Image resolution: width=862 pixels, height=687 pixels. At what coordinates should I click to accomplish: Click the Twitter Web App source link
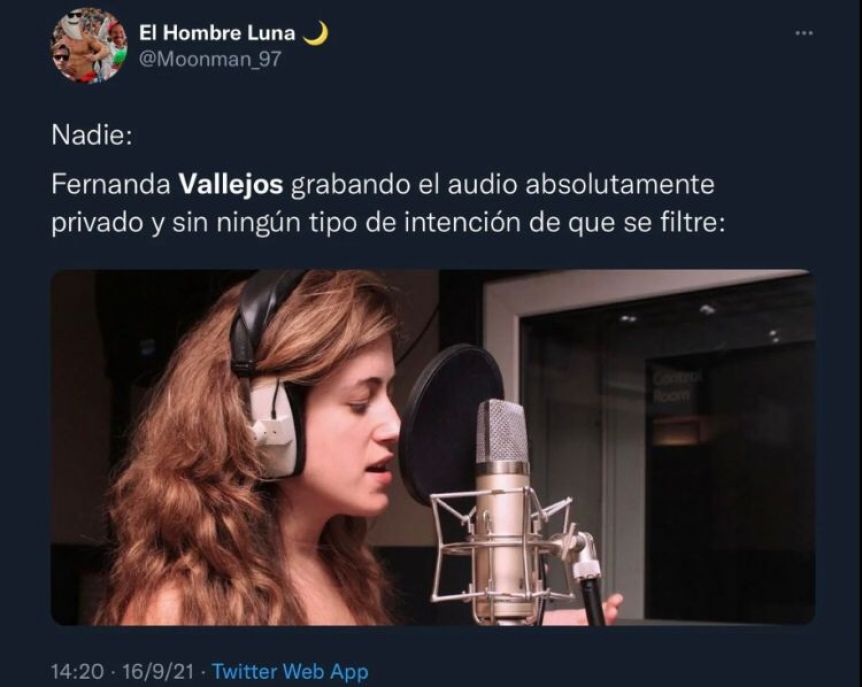coord(290,672)
